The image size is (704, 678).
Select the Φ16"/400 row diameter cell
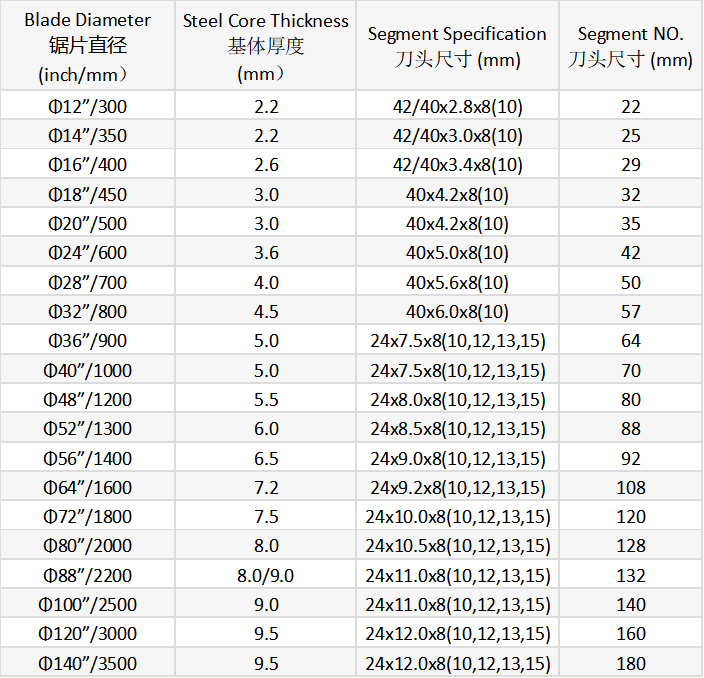coord(88,165)
